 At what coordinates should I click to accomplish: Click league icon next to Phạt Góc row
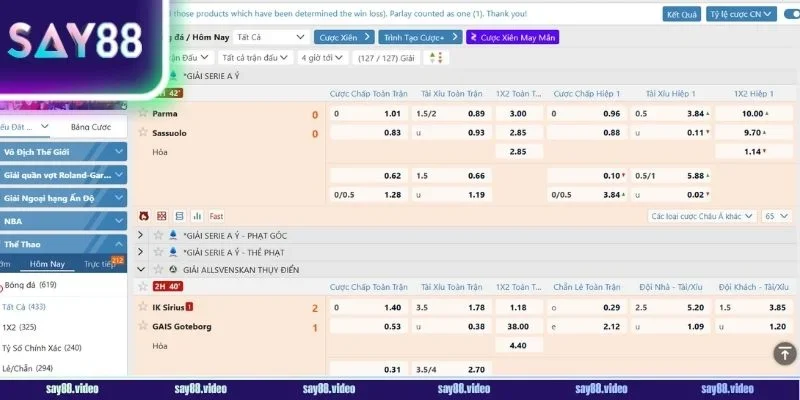[173, 235]
